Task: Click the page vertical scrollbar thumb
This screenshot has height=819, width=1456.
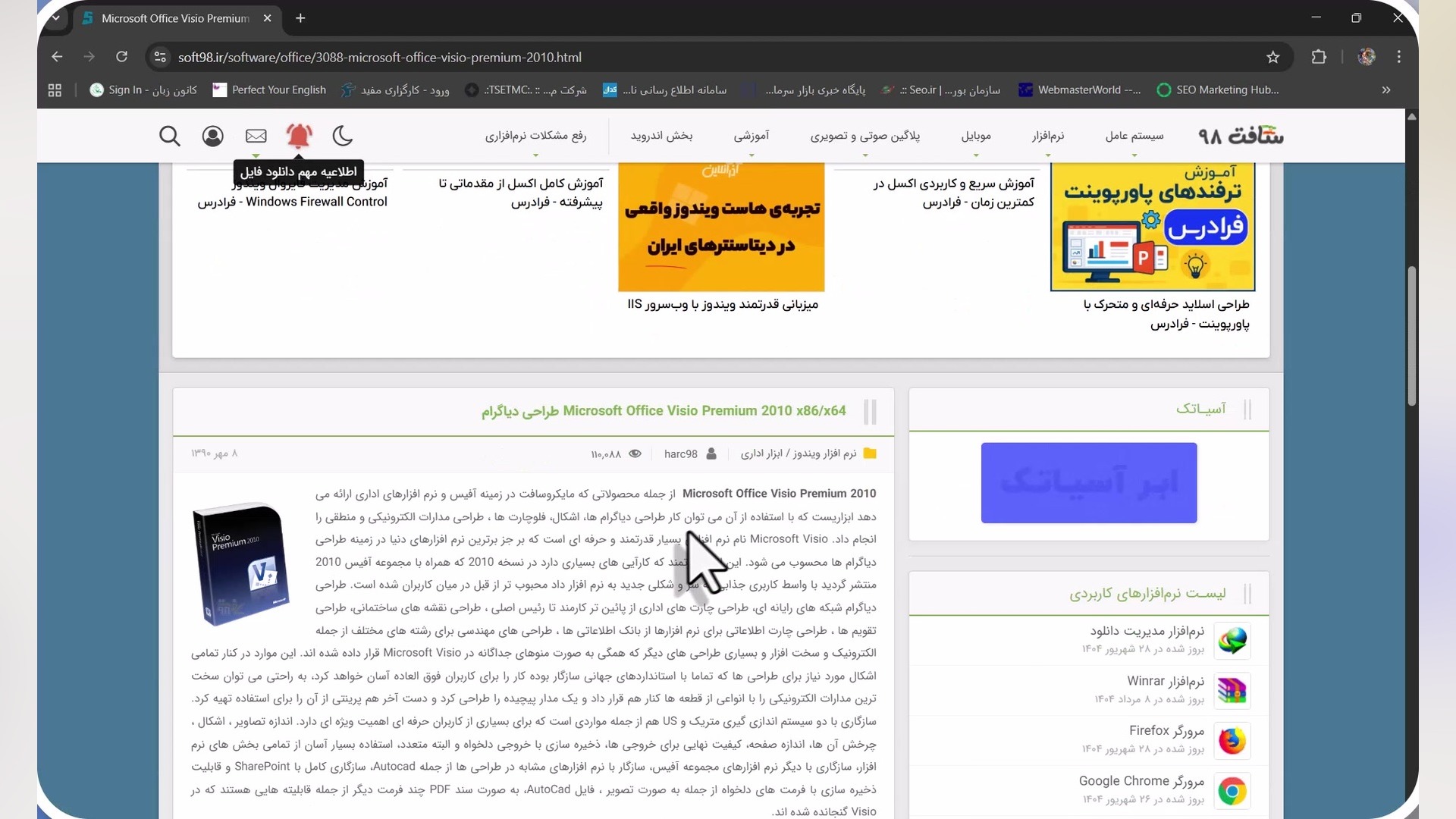Action: 1411,337
